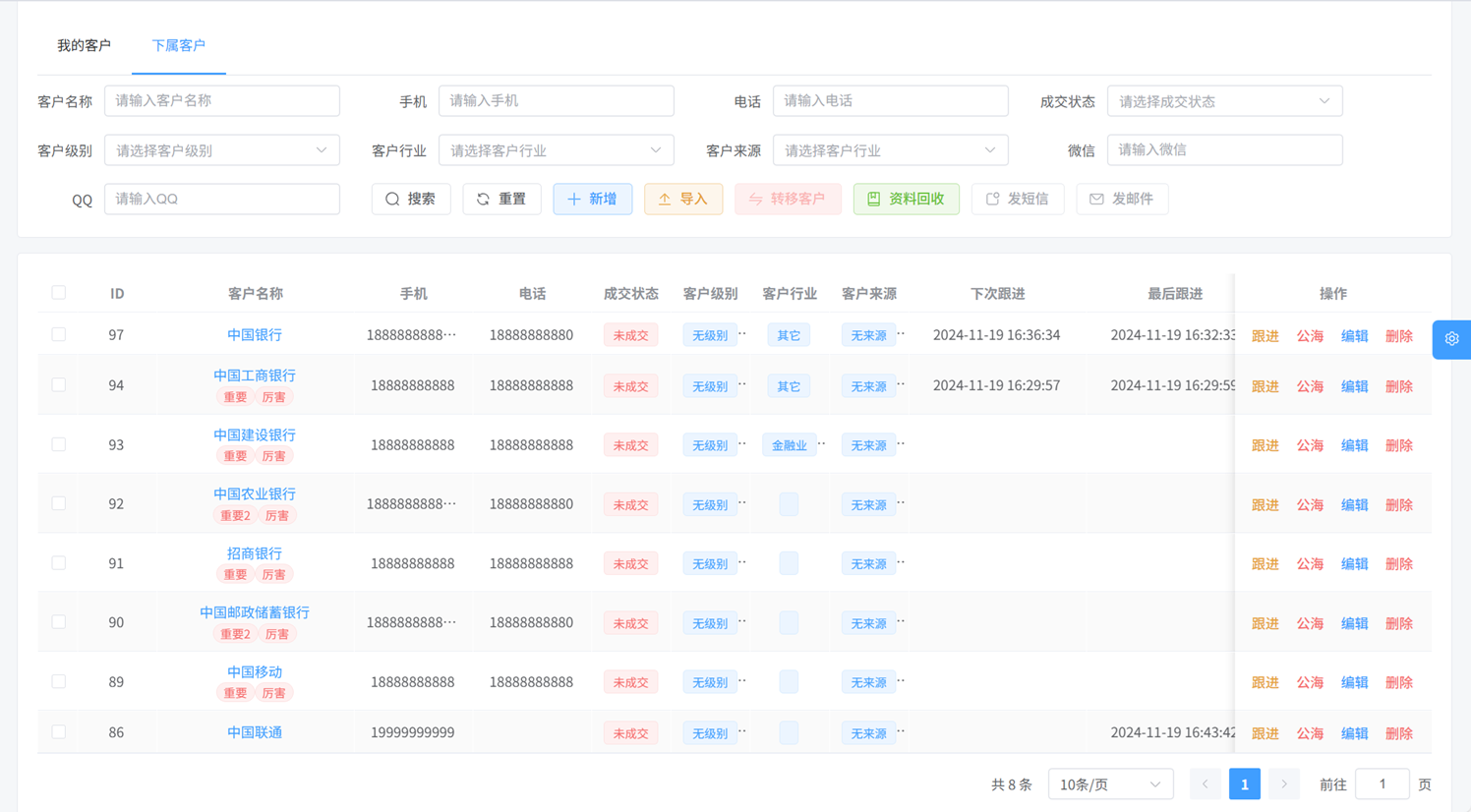The height and width of the screenshot is (812, 1471).
Task: Click 跟进 for 招商银行 row
Action: click(1265, 564)
